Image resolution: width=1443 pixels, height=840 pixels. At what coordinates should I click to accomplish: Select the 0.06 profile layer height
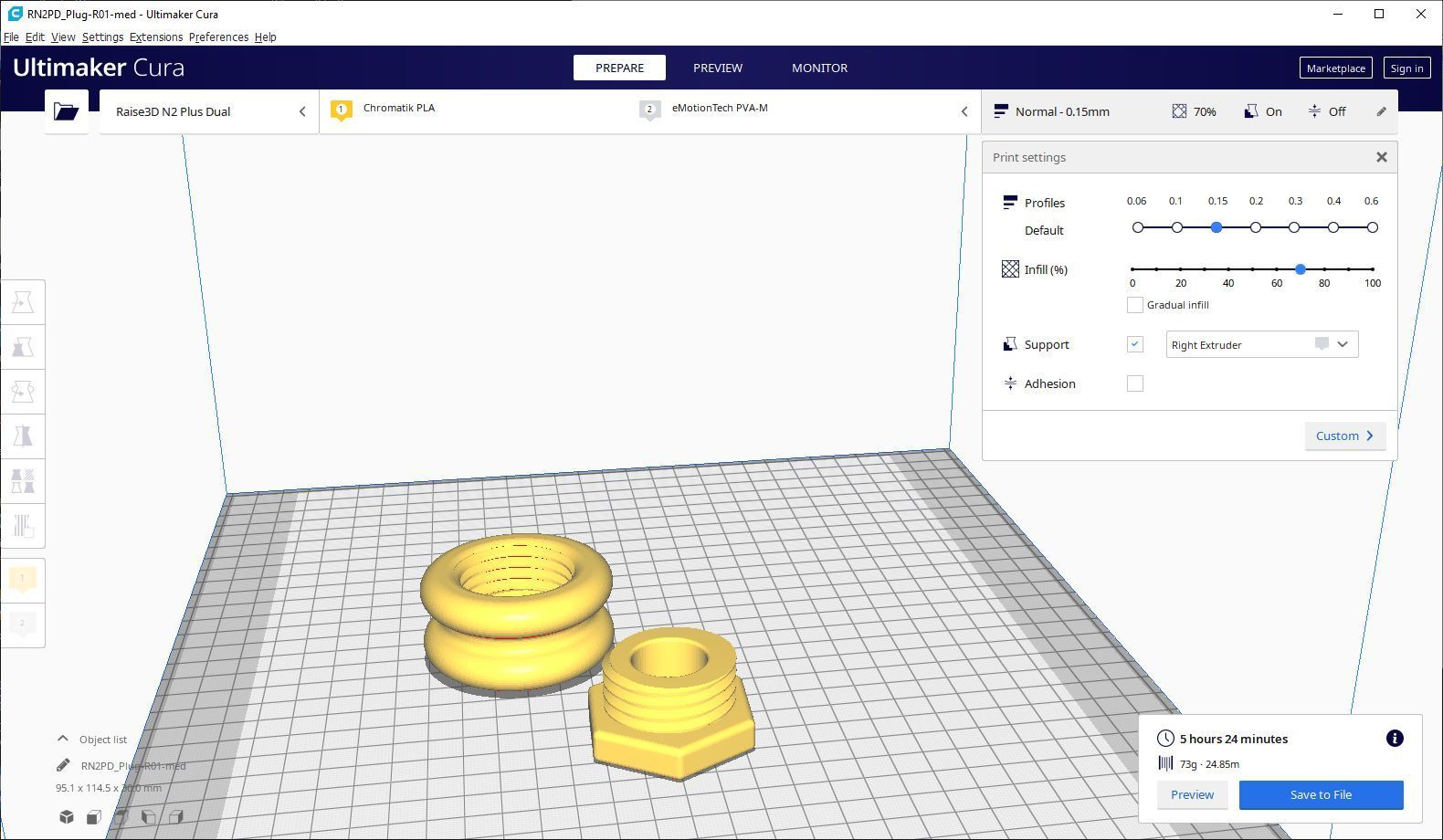pos(1138,227)
